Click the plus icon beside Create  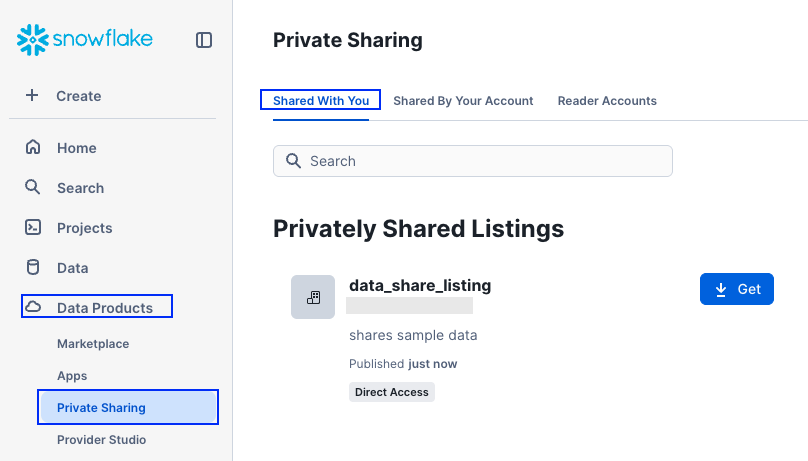pyautogui.click(x=32, y=95)
